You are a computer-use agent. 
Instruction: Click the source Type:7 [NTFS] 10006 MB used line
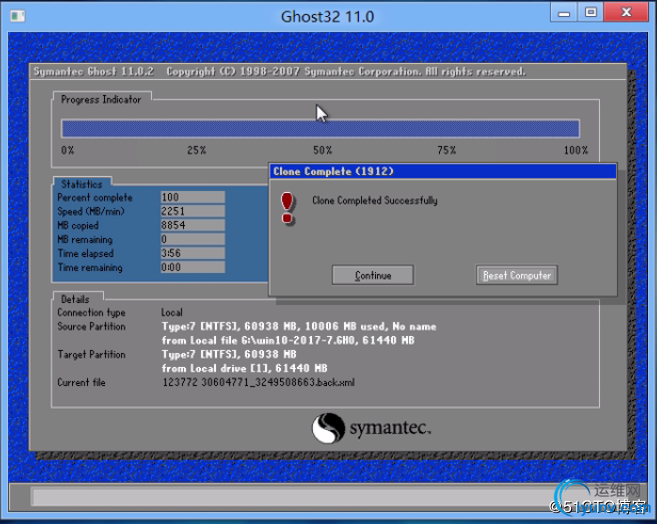pos(299,326)
